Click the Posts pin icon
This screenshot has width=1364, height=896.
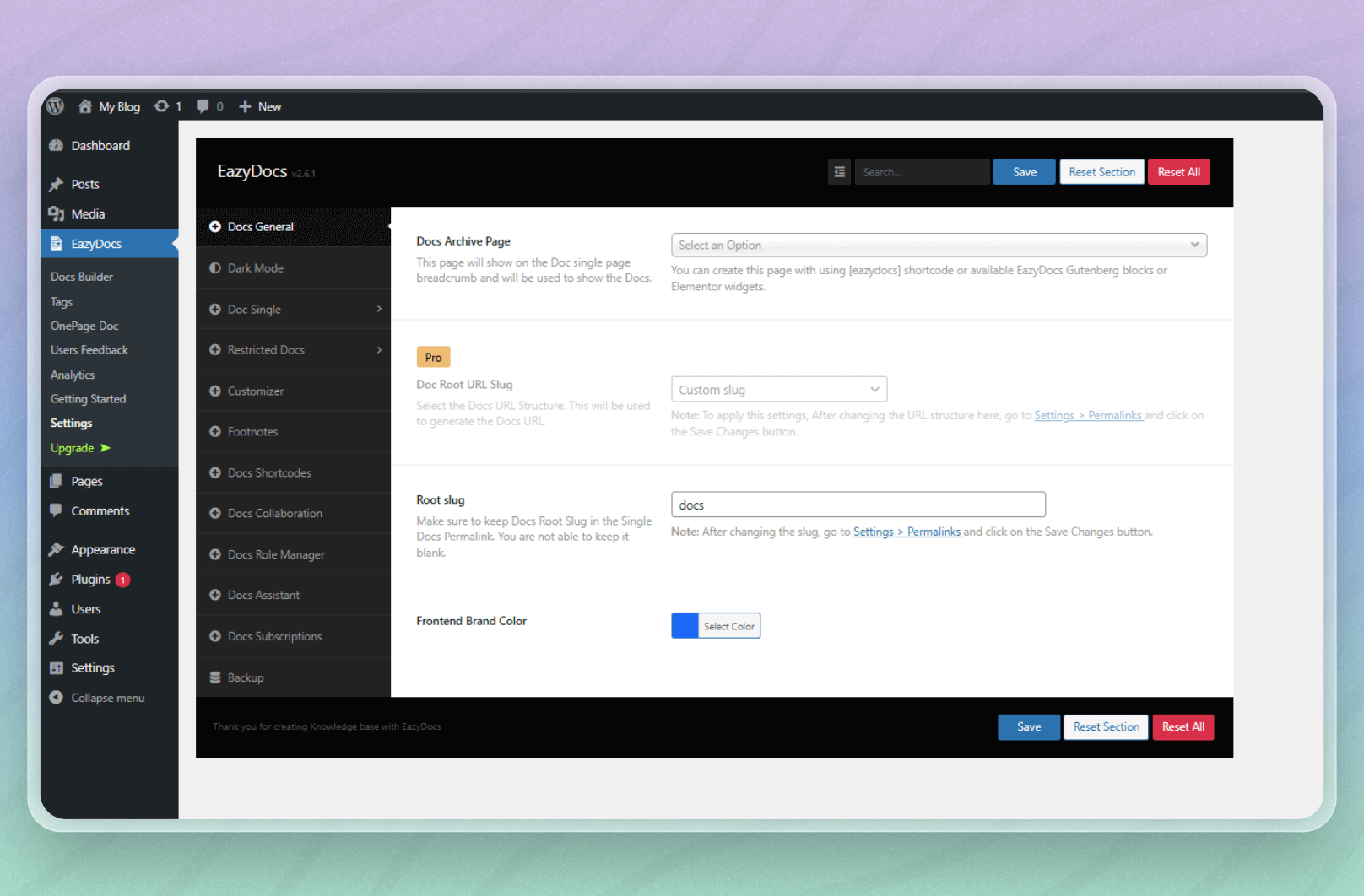[x=57, y=184]
